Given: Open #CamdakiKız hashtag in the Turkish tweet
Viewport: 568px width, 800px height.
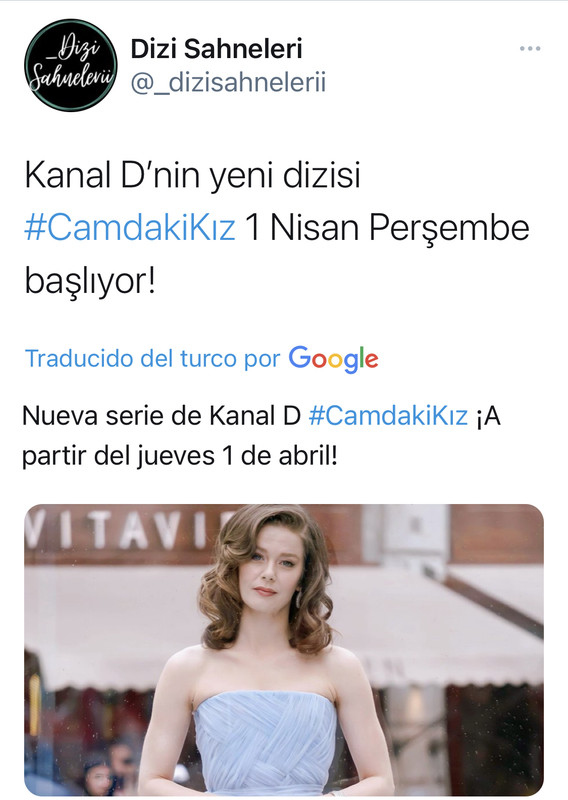Looking at the screenshot, I should pyautogui.click(x=130, y=228).
